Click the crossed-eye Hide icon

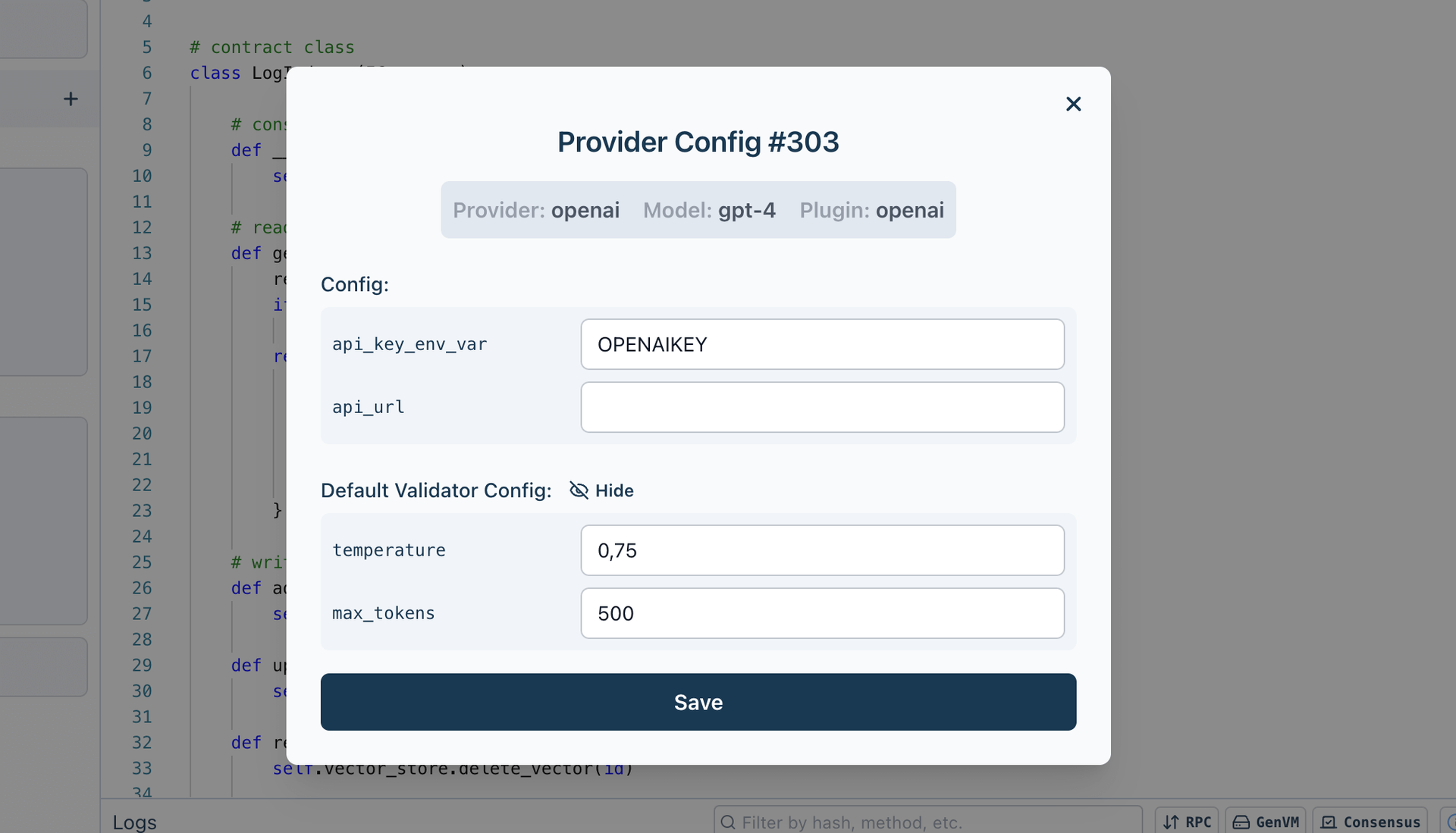(579, 490)
